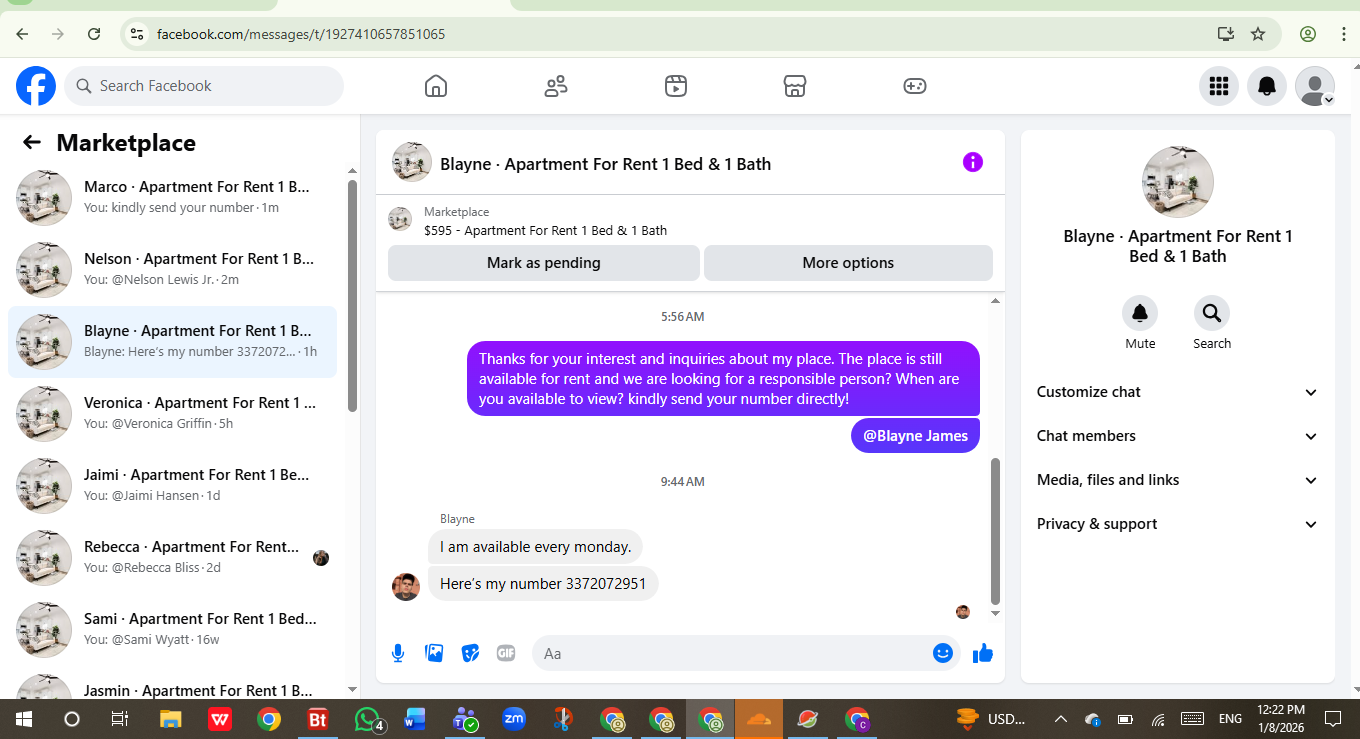Open Chrome profile icon in toolbar
Image resolution: width=1360 pixels, height=739 pixels.
[x=1308, y=34]
